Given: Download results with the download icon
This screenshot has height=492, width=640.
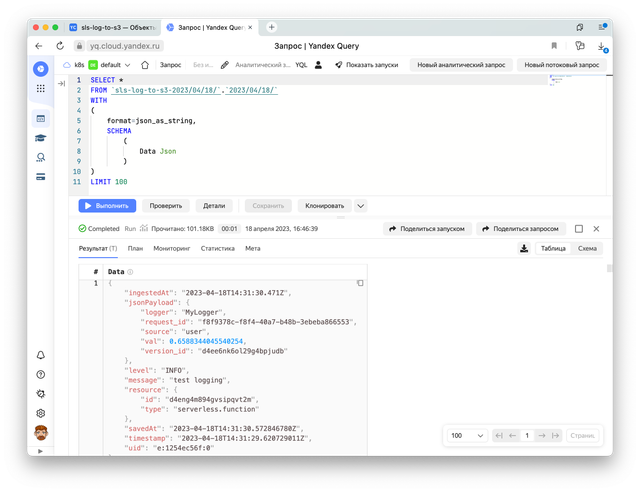Looking at the screenshot, I should (524, 249).
